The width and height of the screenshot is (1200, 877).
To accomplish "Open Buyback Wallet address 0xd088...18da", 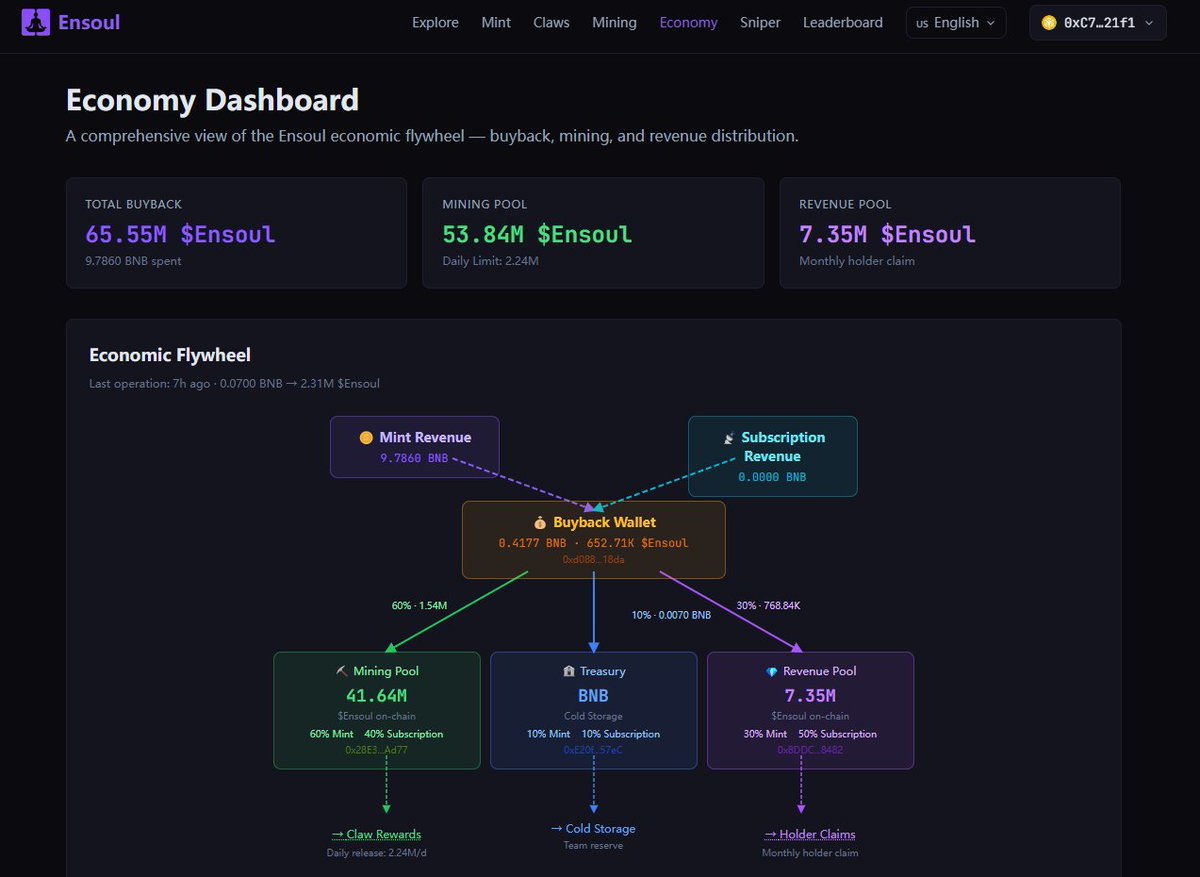I will pos(593,560).
